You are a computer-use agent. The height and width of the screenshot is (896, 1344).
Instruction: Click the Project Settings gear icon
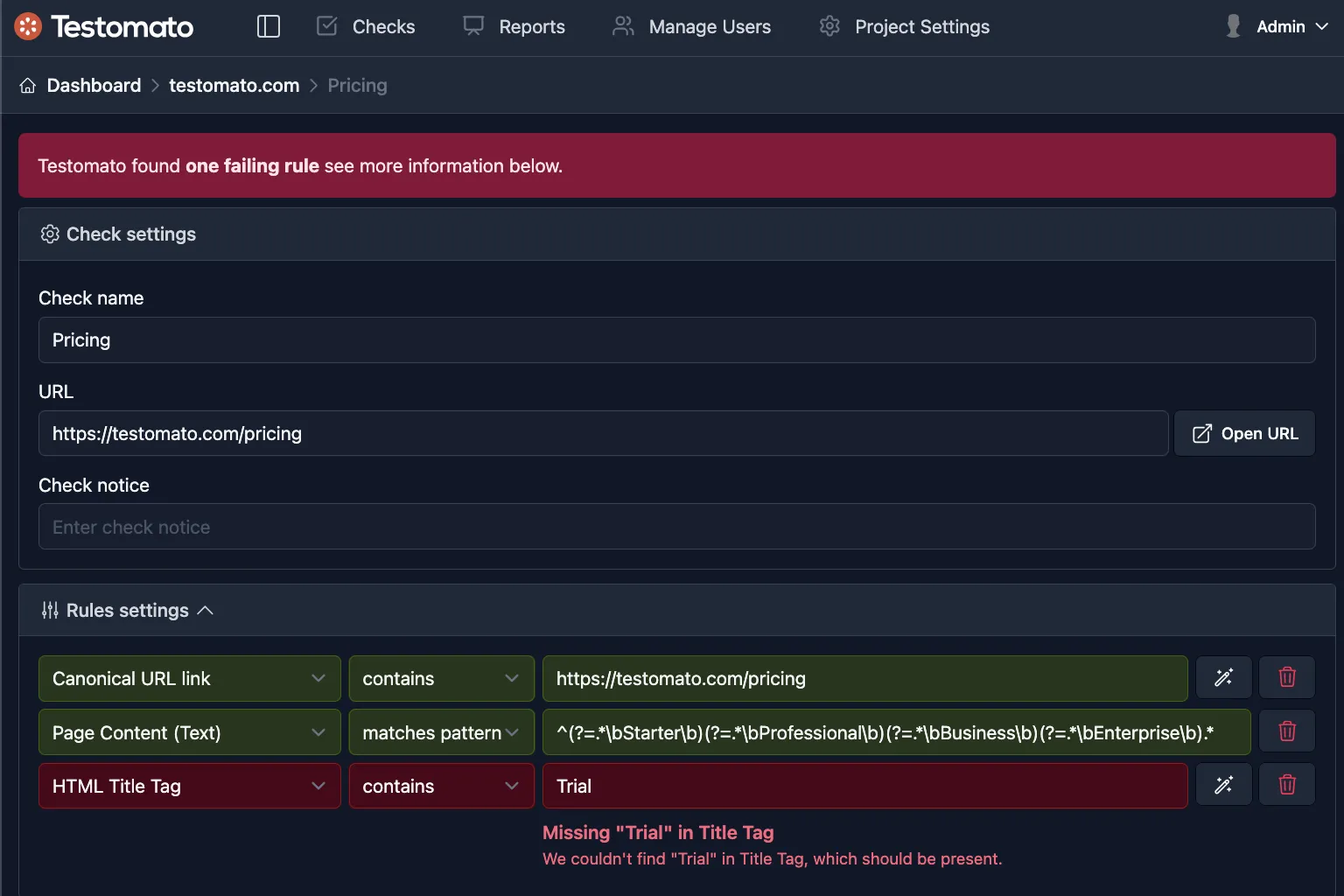pos(829,26)
